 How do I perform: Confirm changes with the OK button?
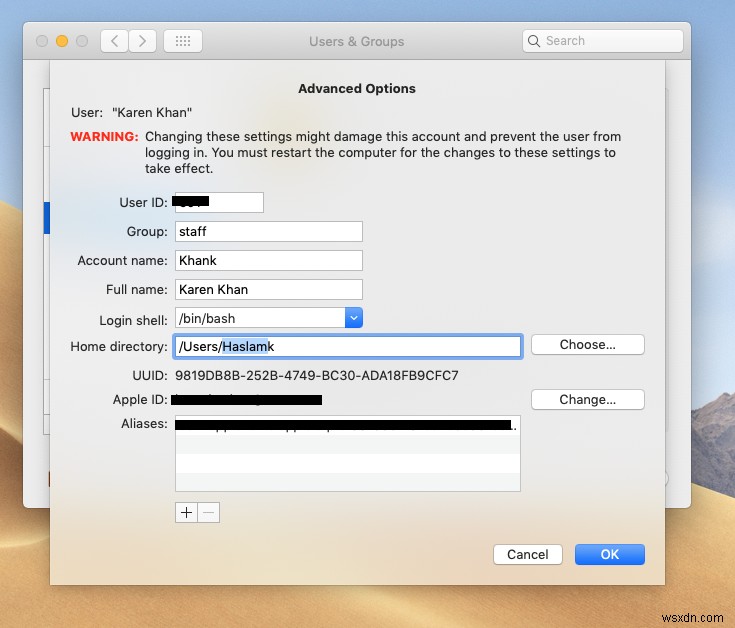click(610, 554)
